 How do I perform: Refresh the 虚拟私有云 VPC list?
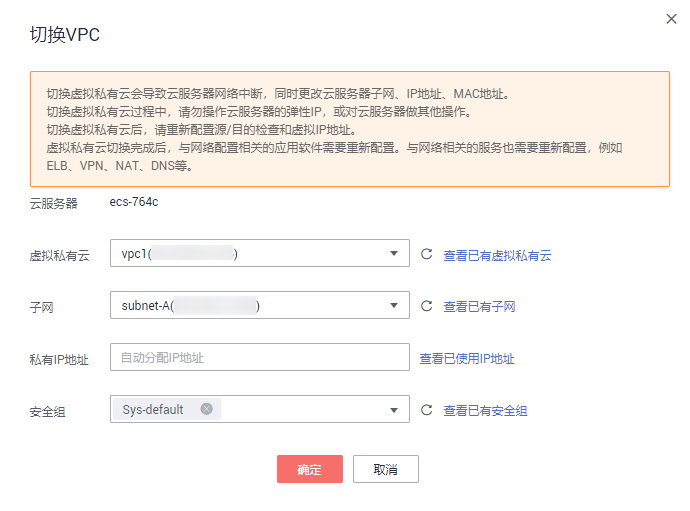tap(426, 254)
